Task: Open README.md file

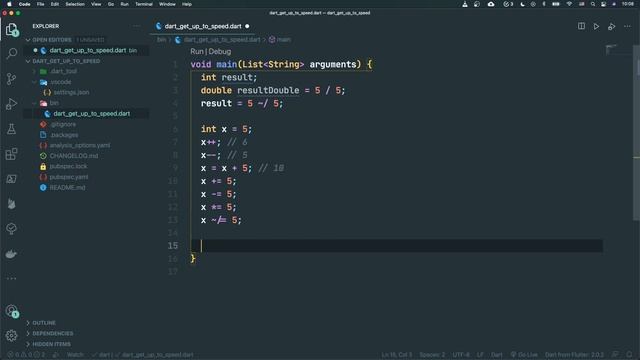Action: pyautogui.click(x=67, y=188)
